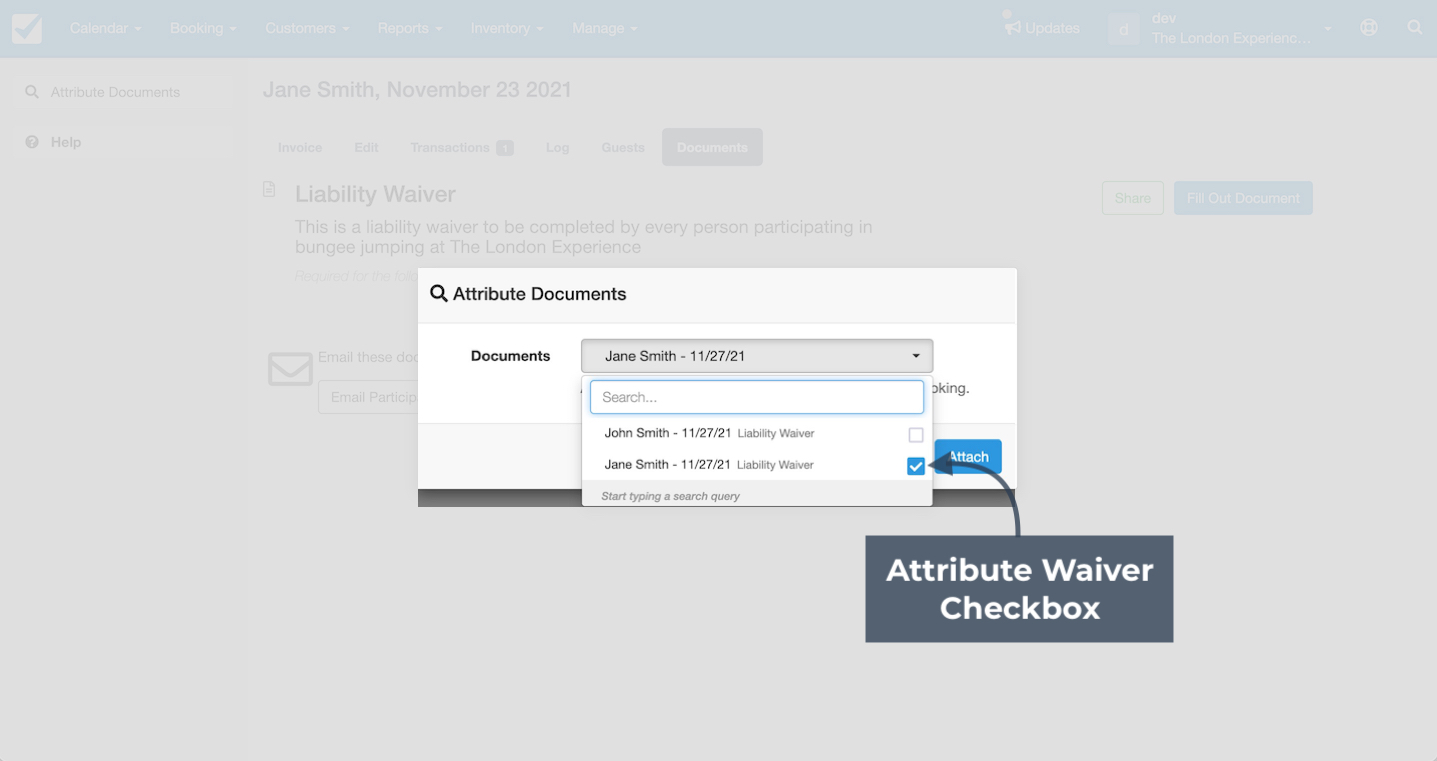This screenshot has width=1437, height=761.
Task: Switch to the Log tab
Action: (558, 147)
